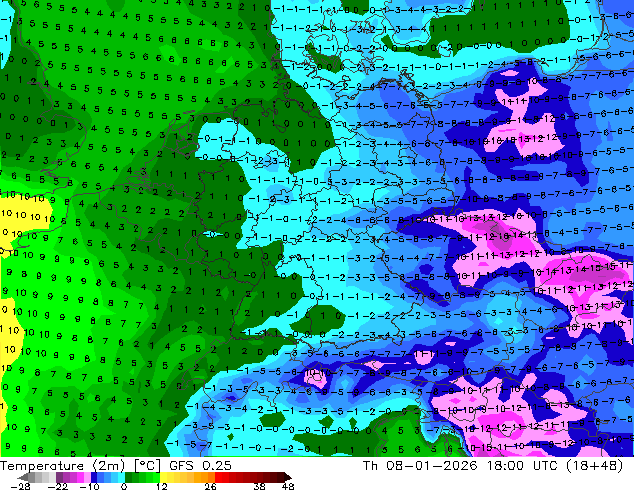The width and height of the screenshot is (634, 490).
Task: Click the '18:00 UTC' time label
Action: pos(520,466)
